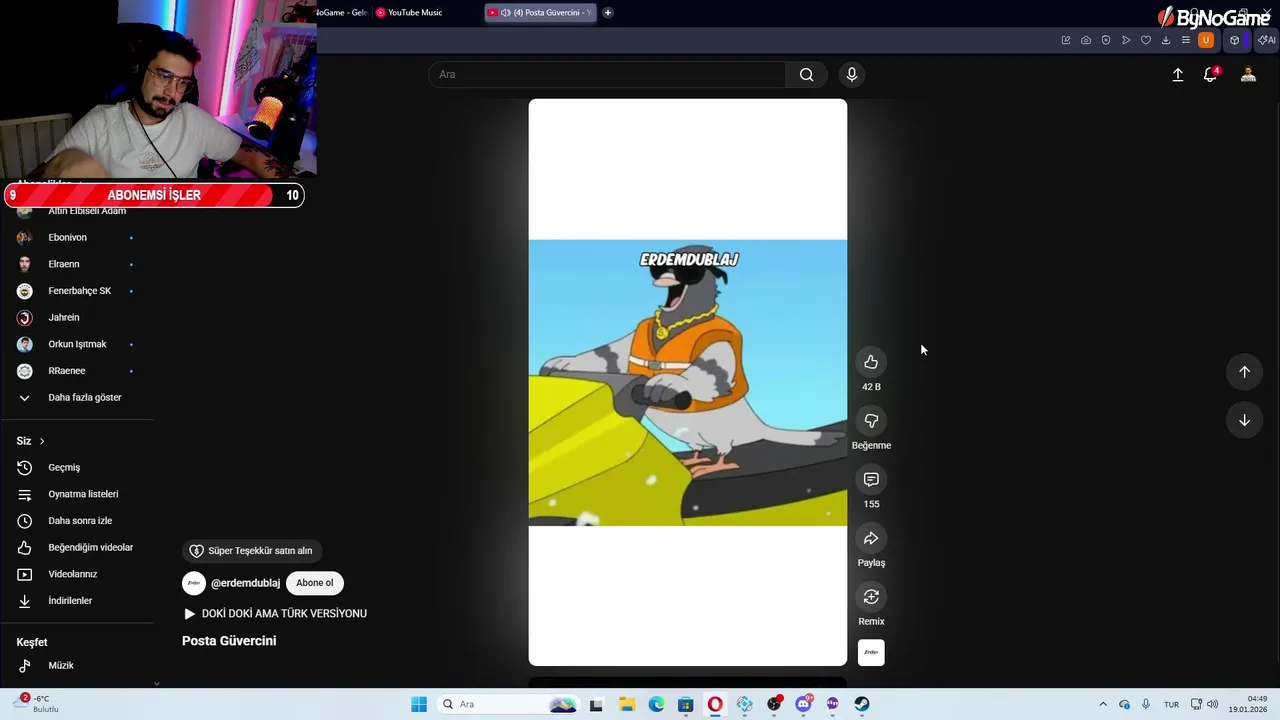This screenshot has width=1280, height=720.
Task: Open Opera downloads arrow icon
Action: [1166, 40]
